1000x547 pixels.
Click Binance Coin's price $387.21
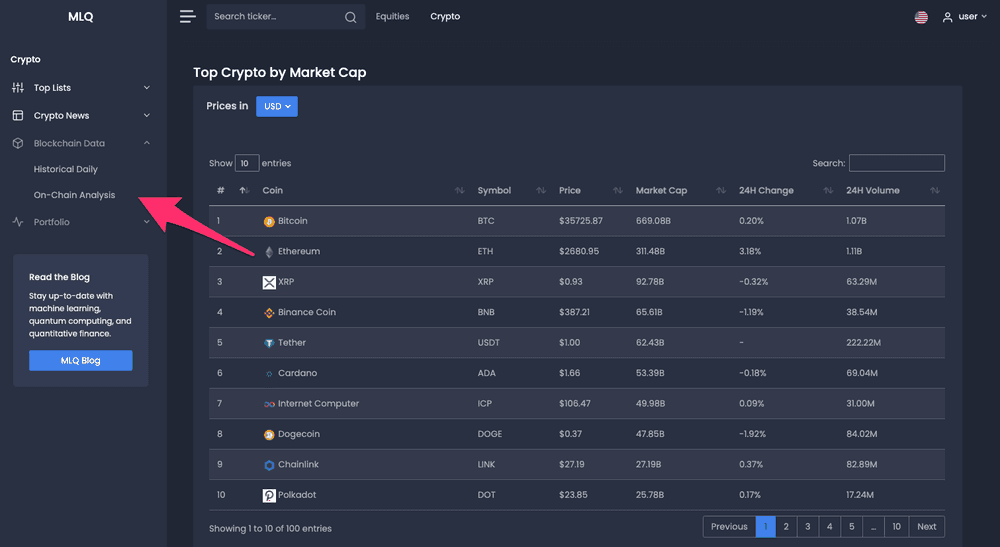[x=575, y=312]
